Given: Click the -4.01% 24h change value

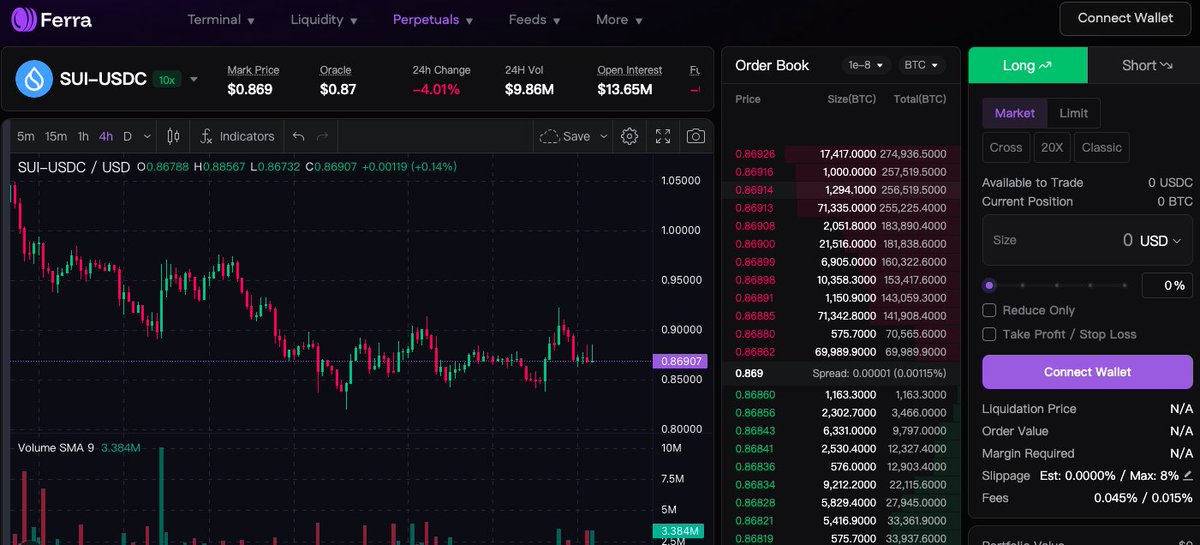Looking at the screenshot, I should 436,89.
